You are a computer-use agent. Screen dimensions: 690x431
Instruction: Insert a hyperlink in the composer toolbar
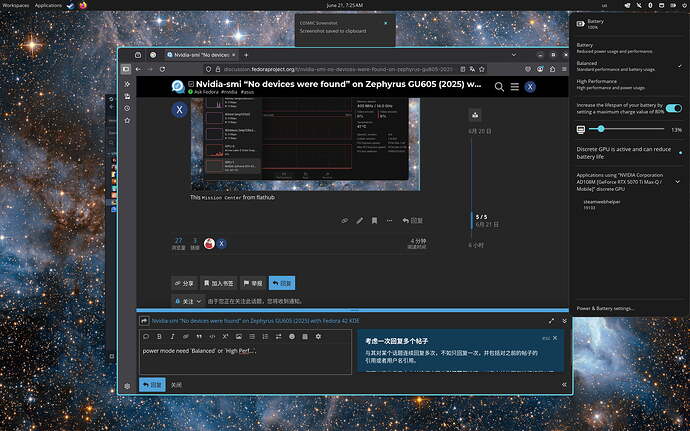(186, 336)
